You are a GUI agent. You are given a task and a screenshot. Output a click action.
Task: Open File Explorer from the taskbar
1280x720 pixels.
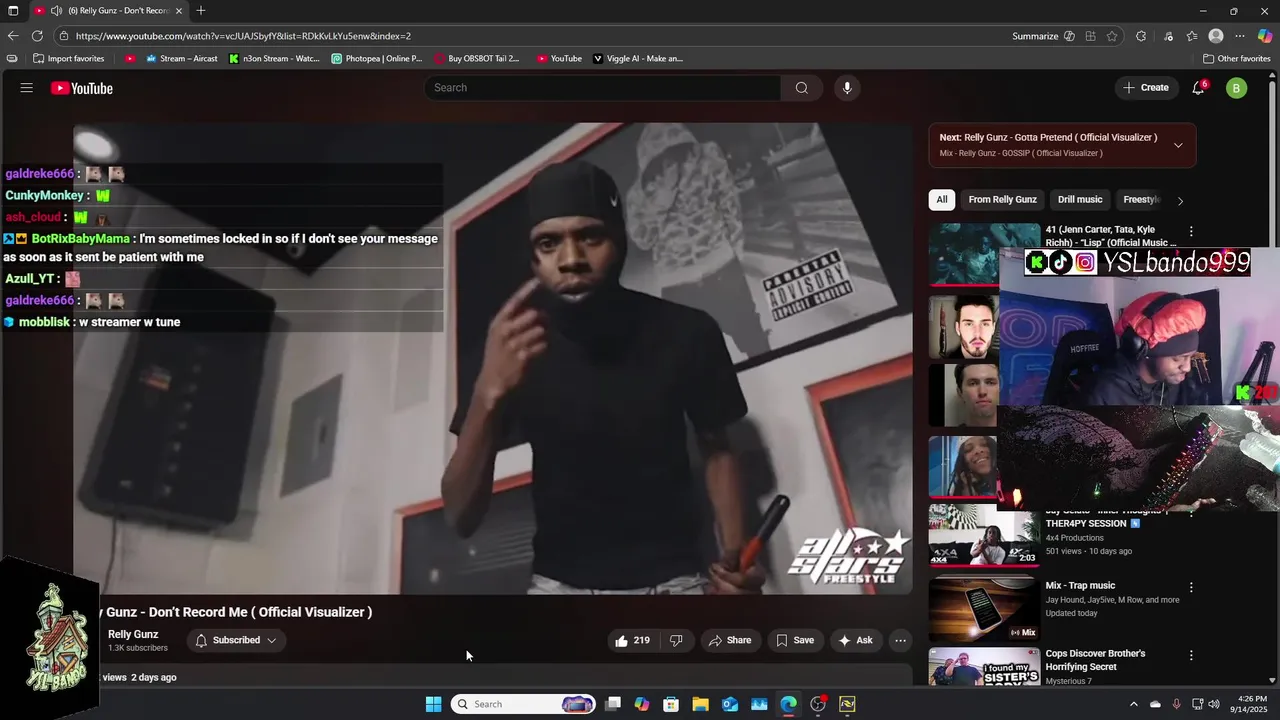701,704
